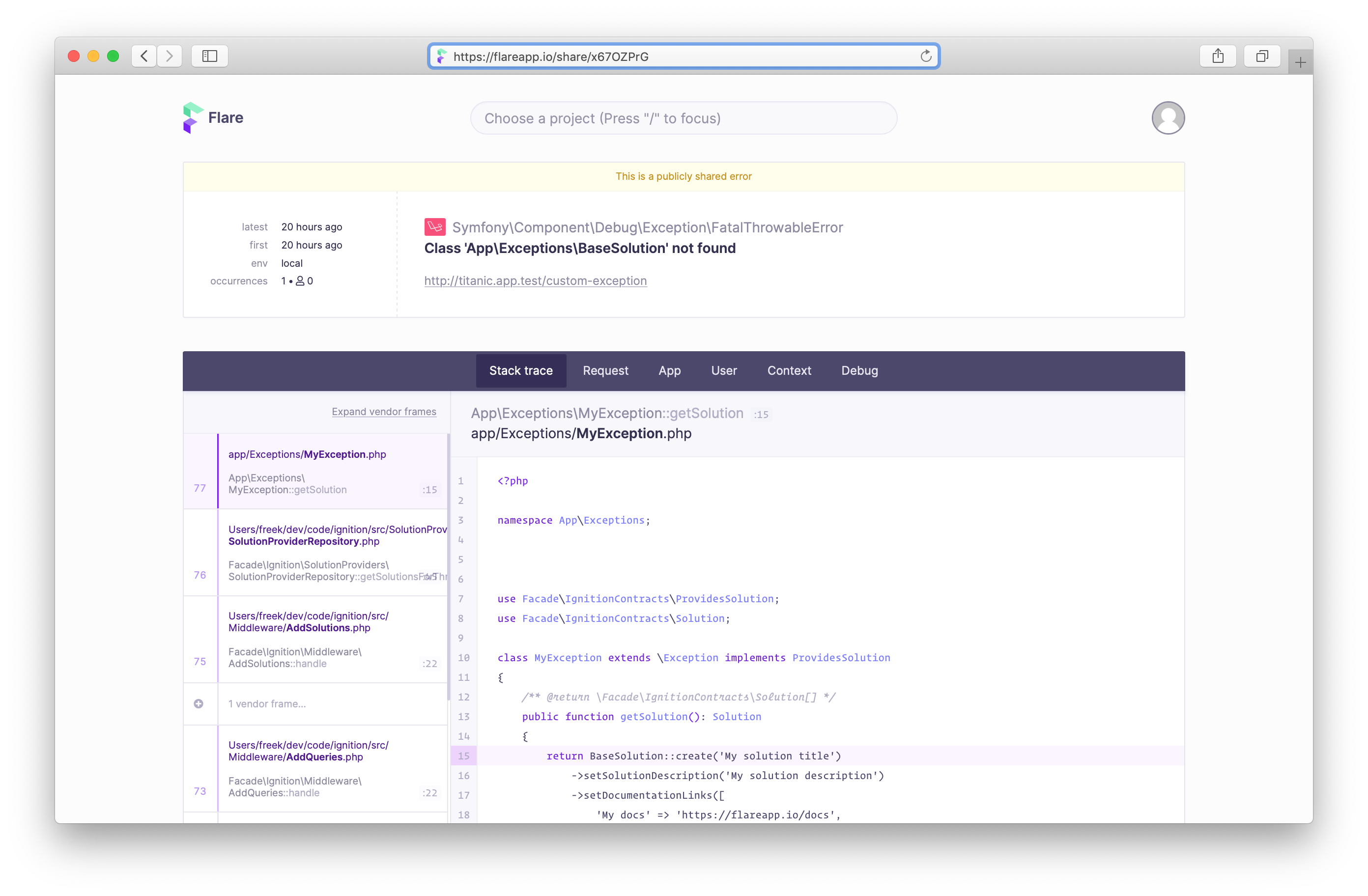Select the Context tab

click(788, 370)
